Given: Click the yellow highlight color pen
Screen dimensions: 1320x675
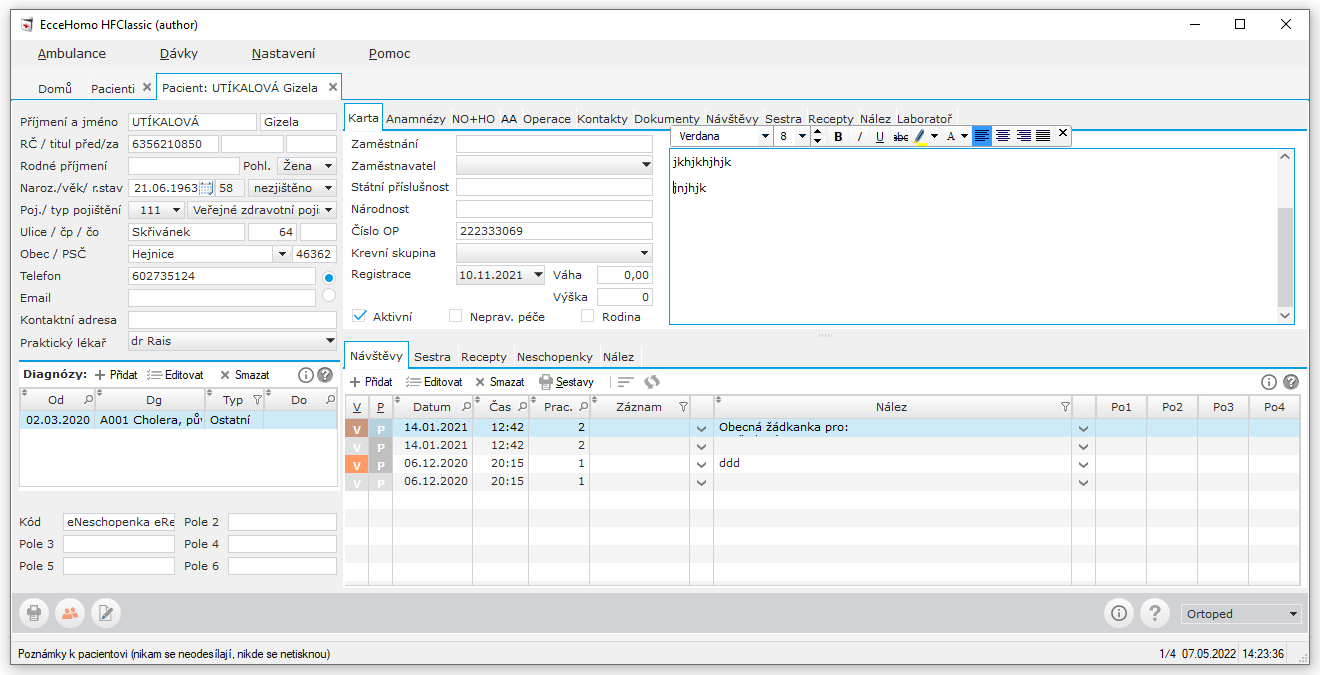Looking at the screenshot, I should tap(920, 136).
